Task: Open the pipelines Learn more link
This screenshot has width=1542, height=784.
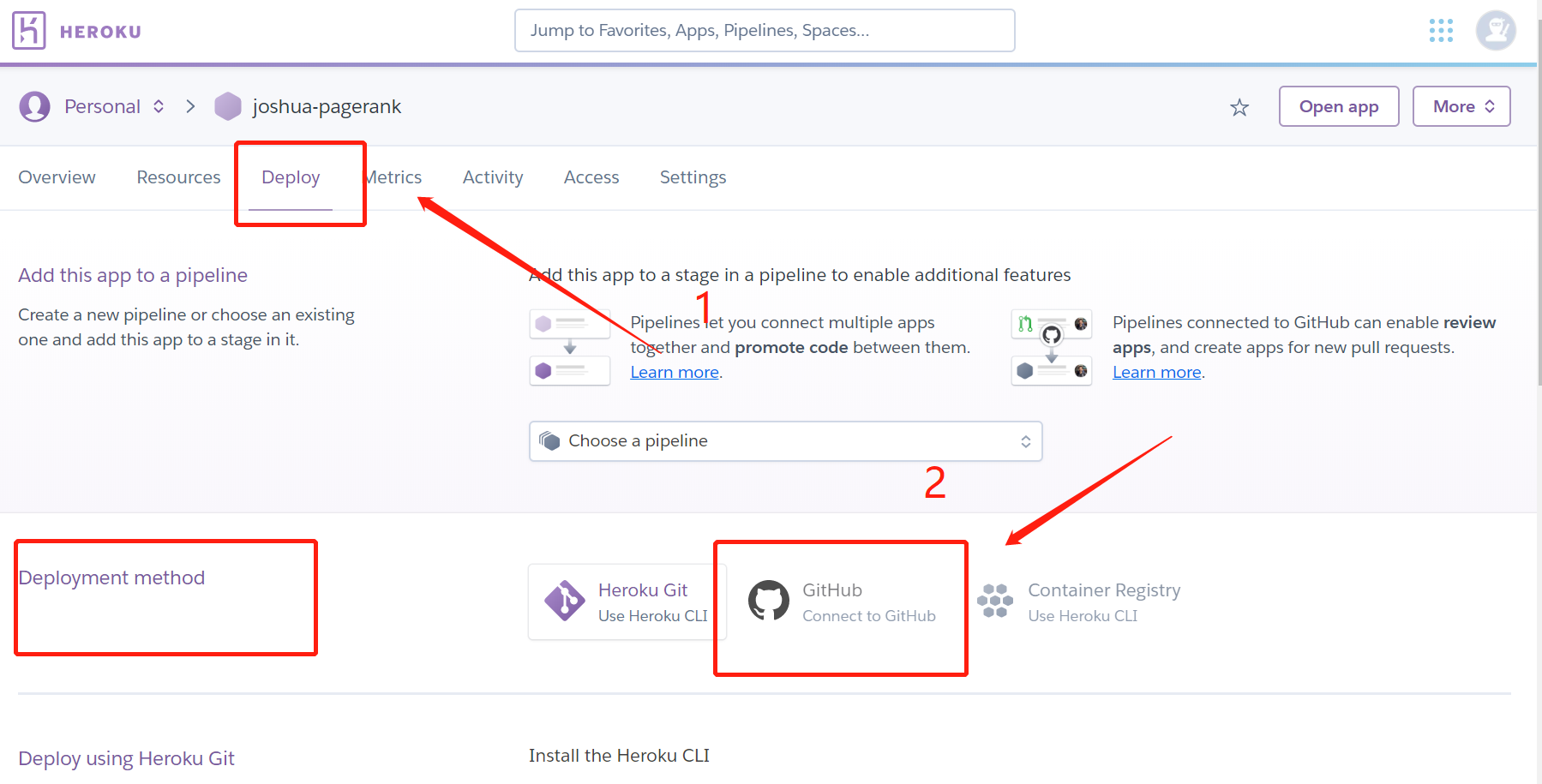Action: [x=674, y=372]
